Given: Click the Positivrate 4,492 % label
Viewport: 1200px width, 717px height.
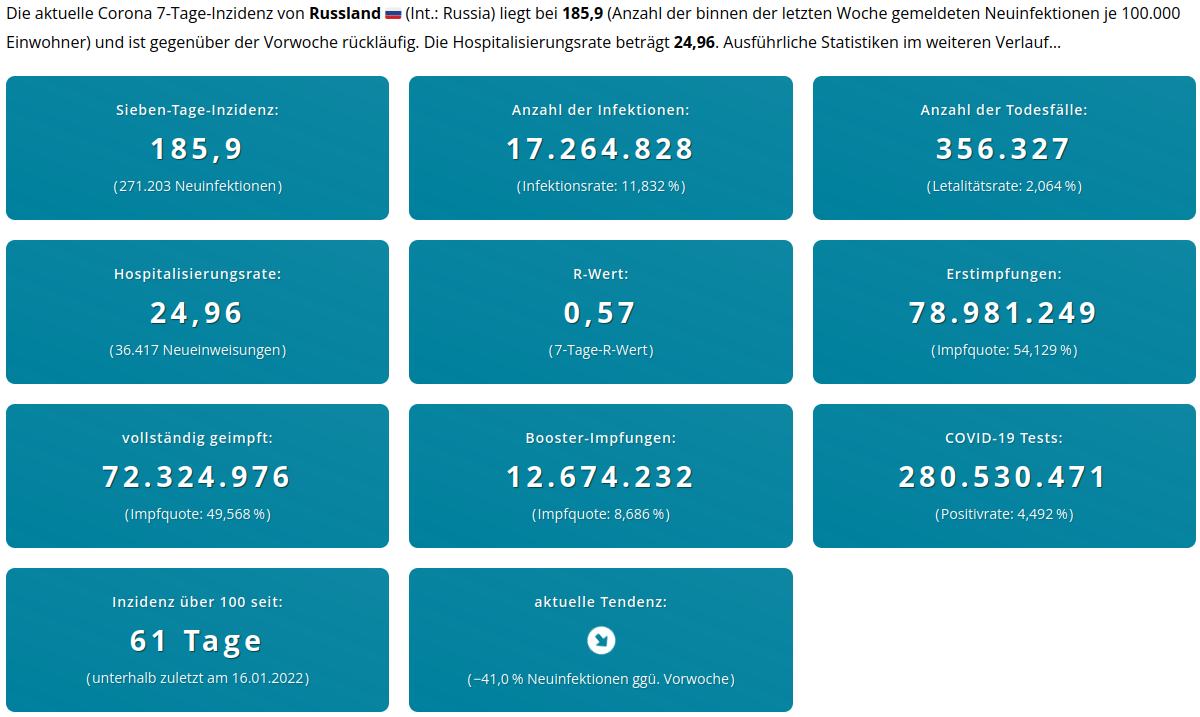Looking at the screenshot, I should click(1004, 514).
